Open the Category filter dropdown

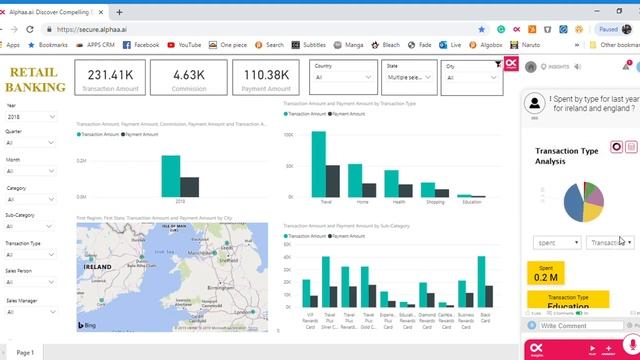click(31, 200)
